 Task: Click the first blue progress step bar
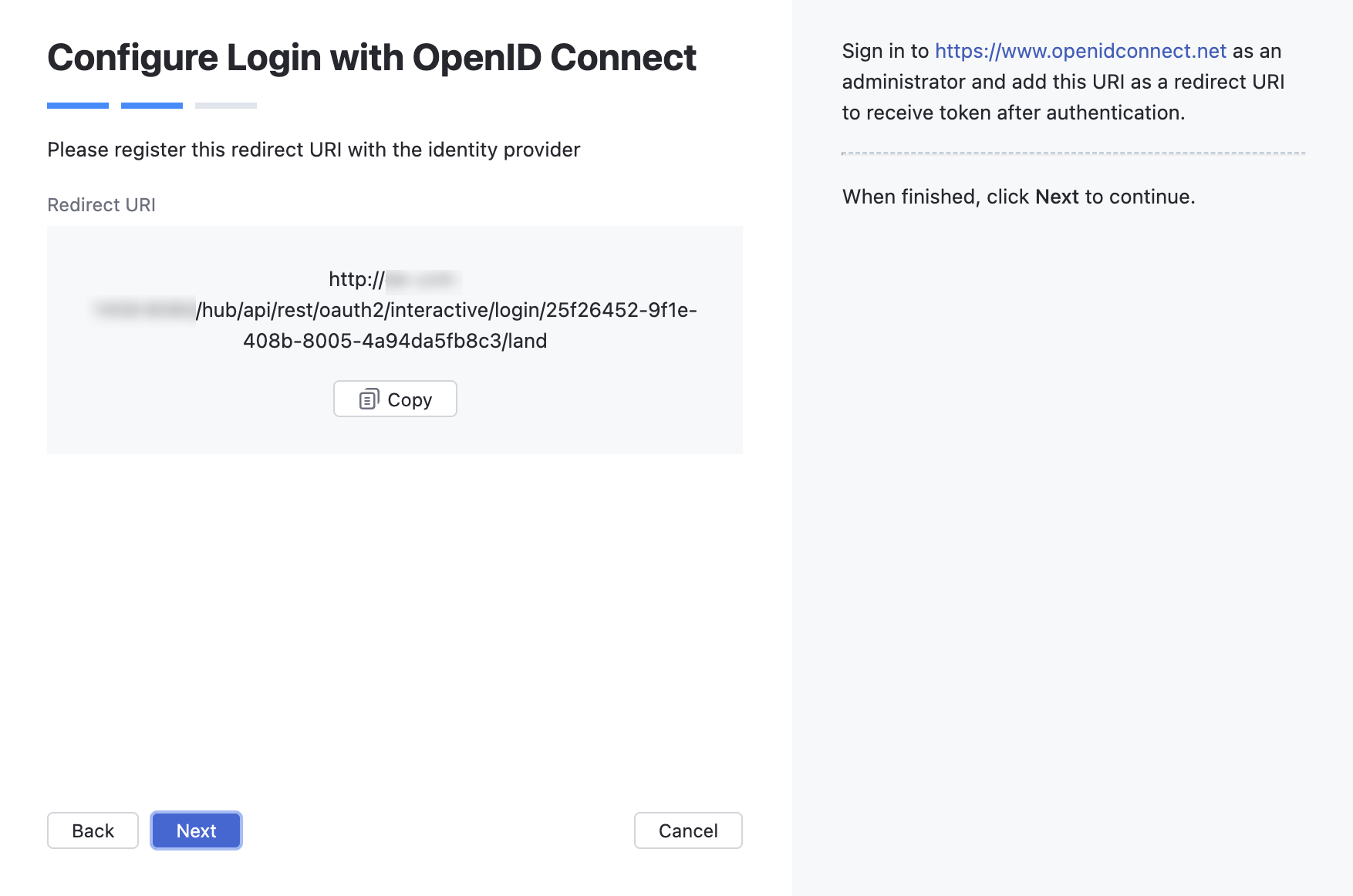(78, 106)
